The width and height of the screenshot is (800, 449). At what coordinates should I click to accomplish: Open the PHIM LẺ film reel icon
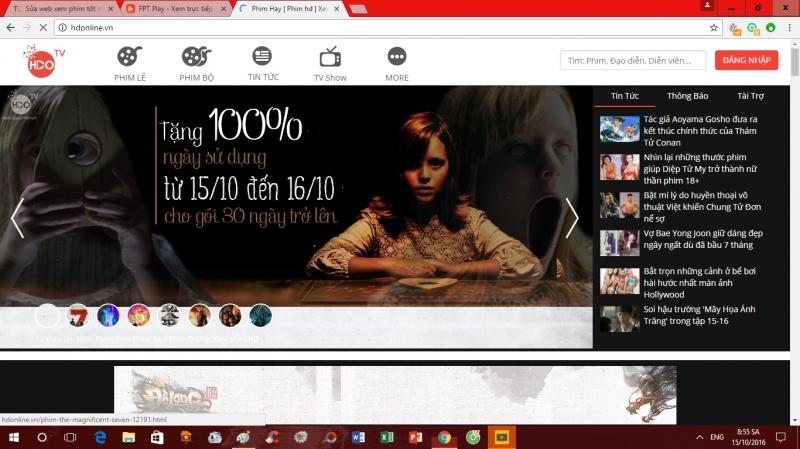(x=130, y=57)
